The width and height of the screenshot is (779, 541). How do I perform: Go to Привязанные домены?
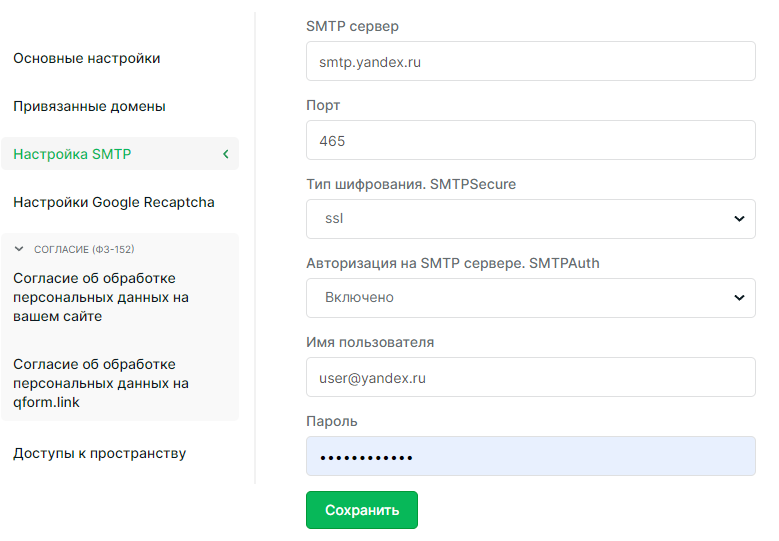tap(89, 106)
